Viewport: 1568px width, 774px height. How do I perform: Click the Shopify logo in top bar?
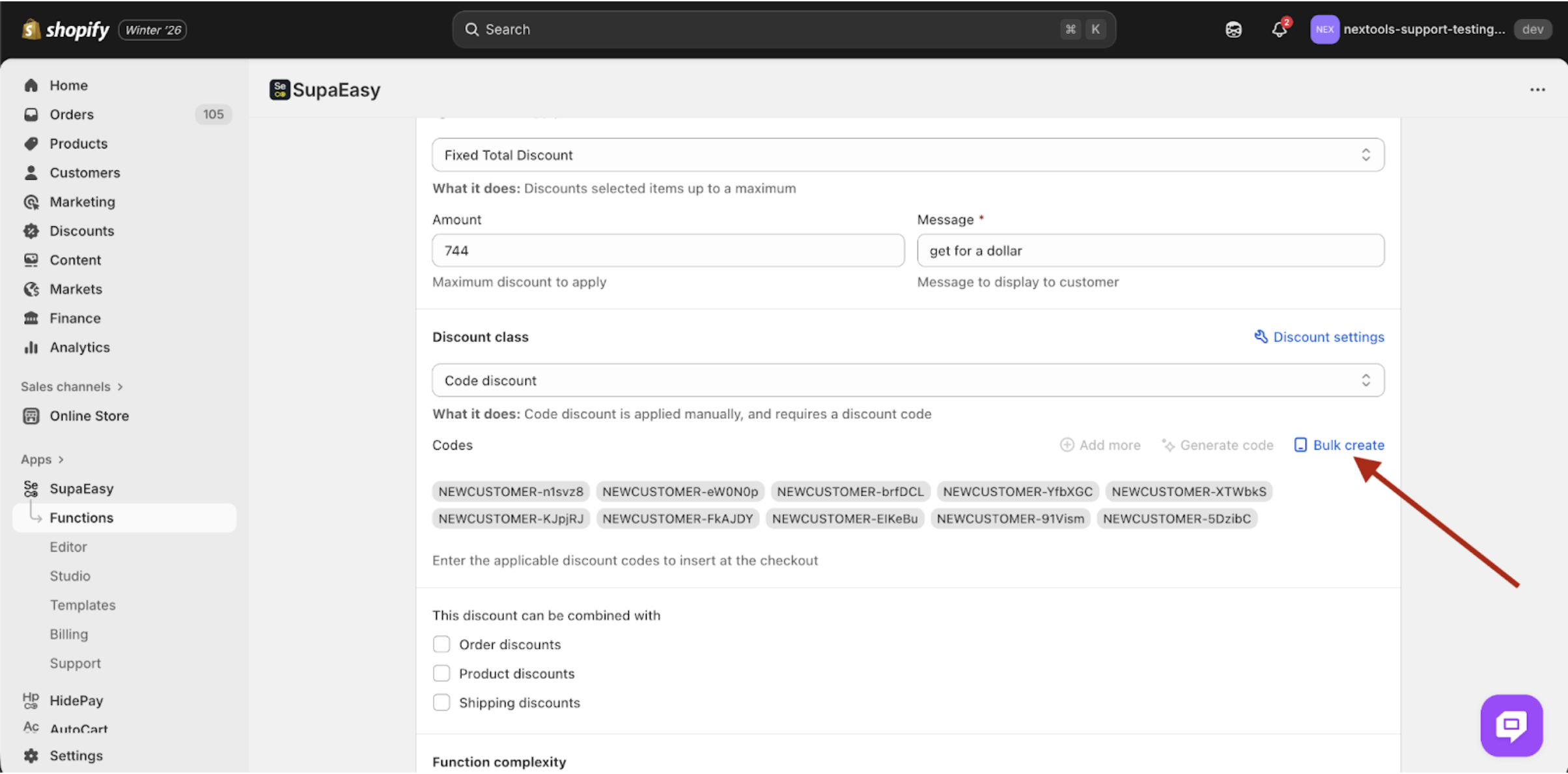click(x=66, y=29)
